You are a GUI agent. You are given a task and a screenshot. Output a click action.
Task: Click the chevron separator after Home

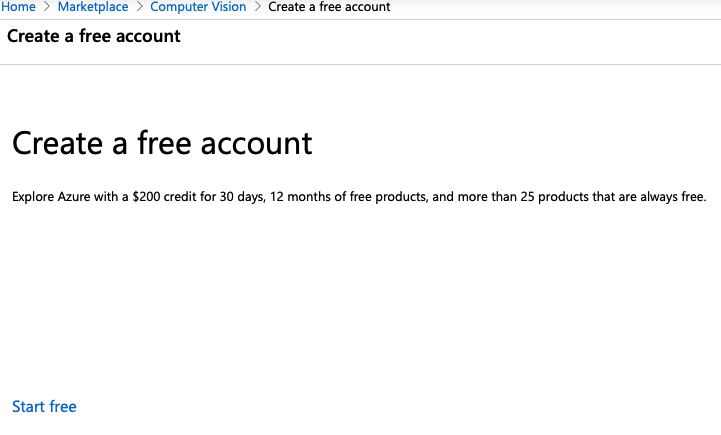click(46, 7)
